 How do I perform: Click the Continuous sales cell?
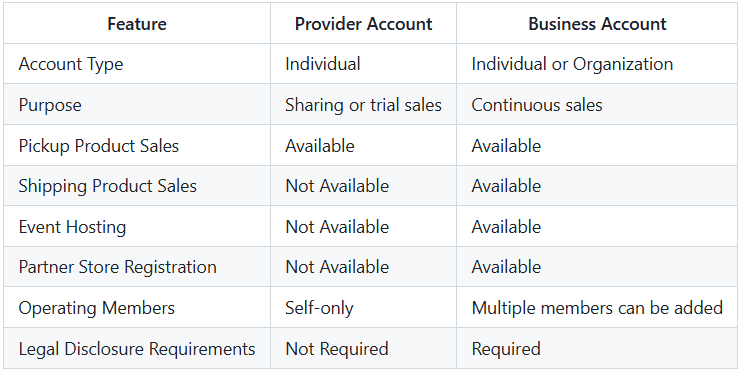tap(597, 105)
